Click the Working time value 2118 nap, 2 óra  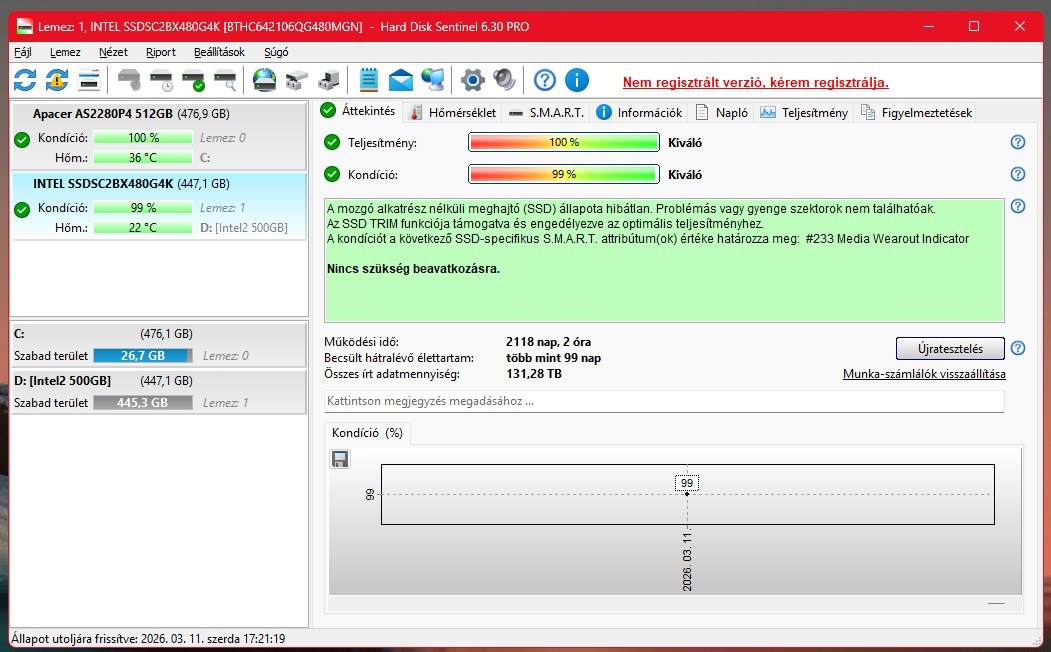pos(548,342)
